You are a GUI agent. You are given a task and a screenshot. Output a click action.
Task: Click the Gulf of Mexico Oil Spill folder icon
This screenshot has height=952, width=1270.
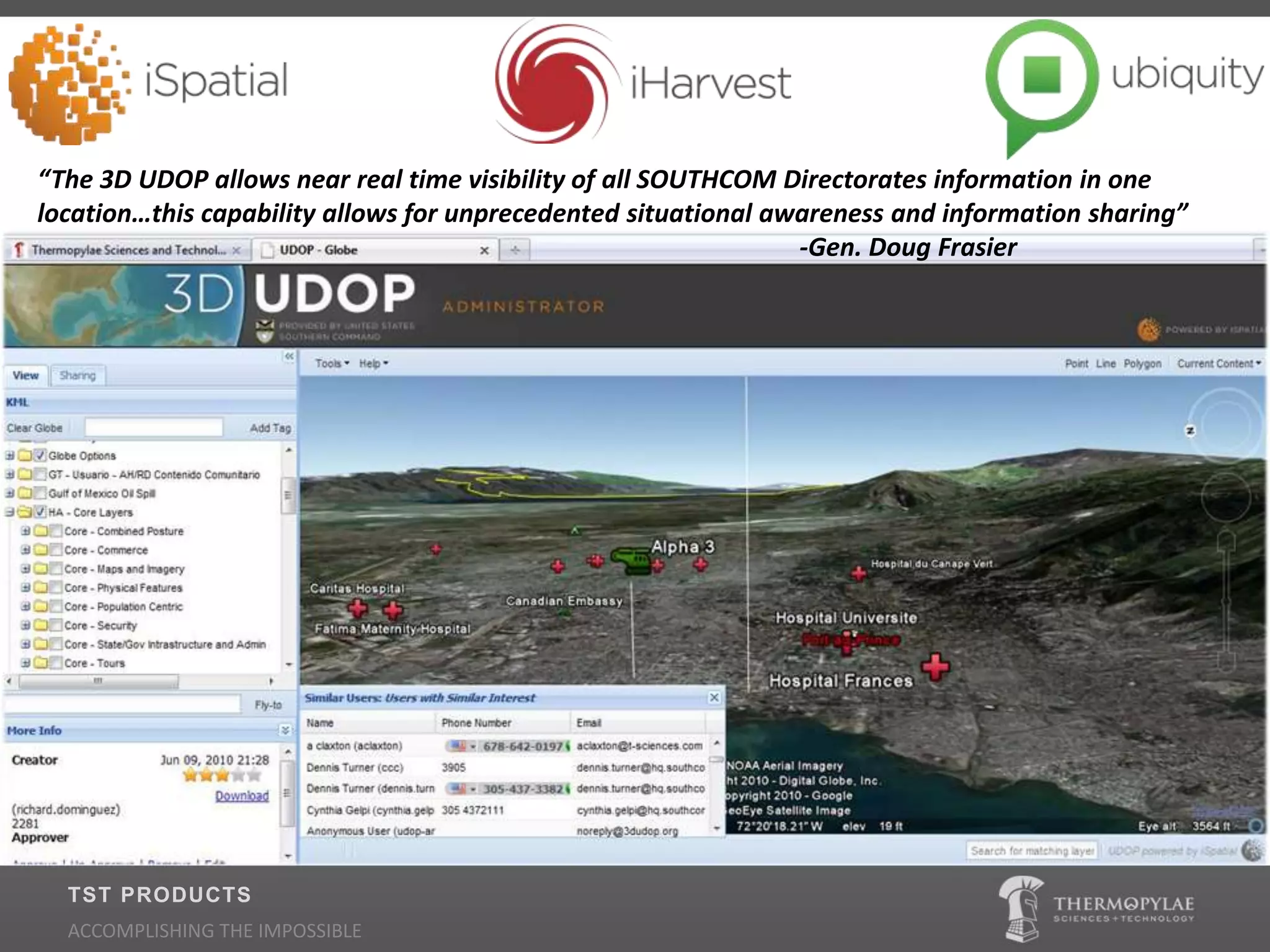(x=25, y=493)
